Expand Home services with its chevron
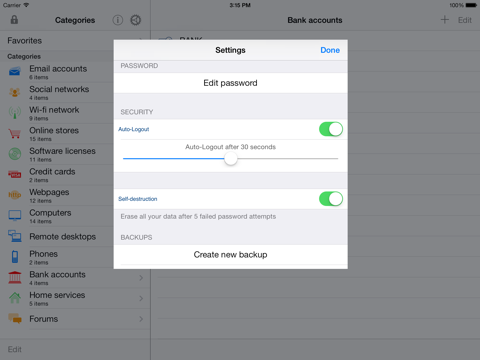Screen dimensions: 480x360 point(141,298)
